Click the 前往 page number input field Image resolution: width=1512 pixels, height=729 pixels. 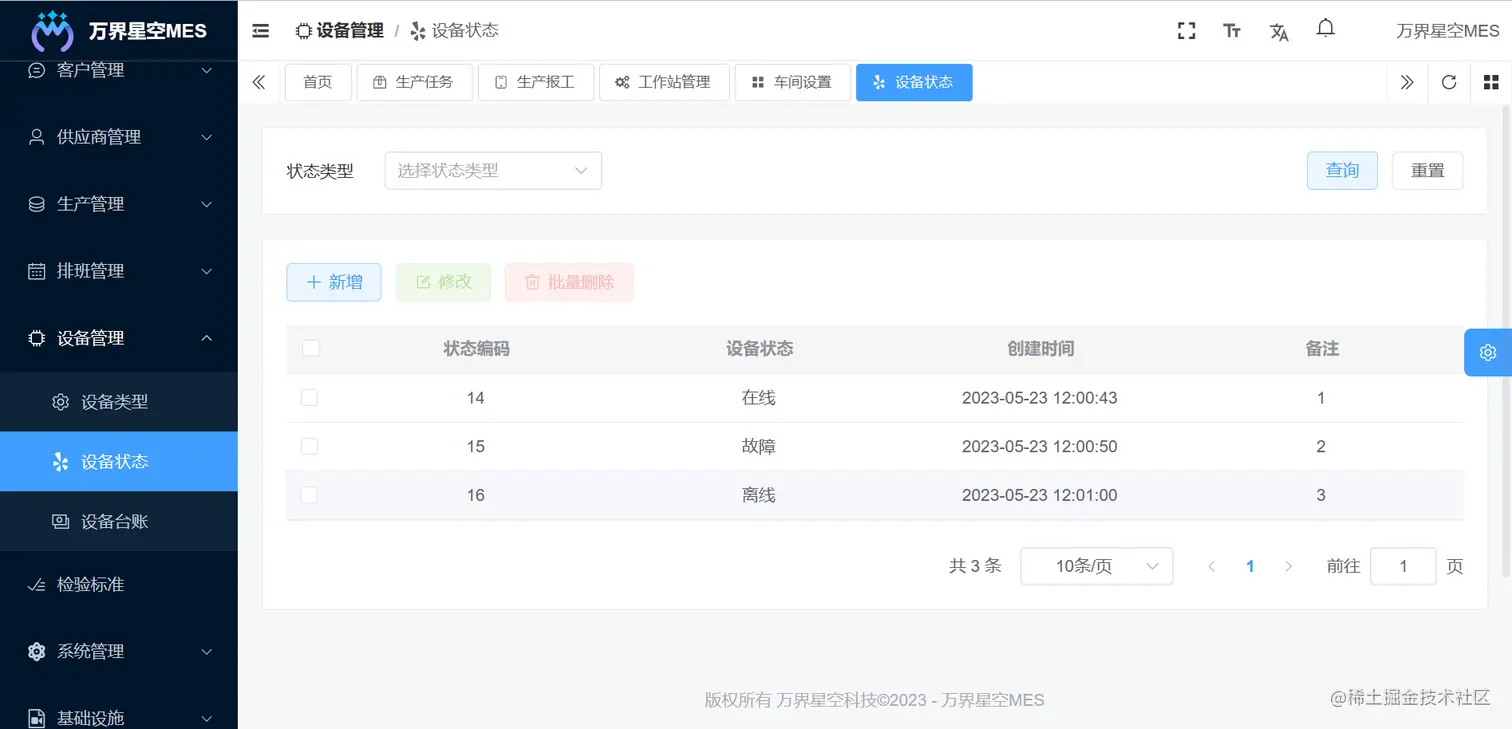click(1403, 566)
